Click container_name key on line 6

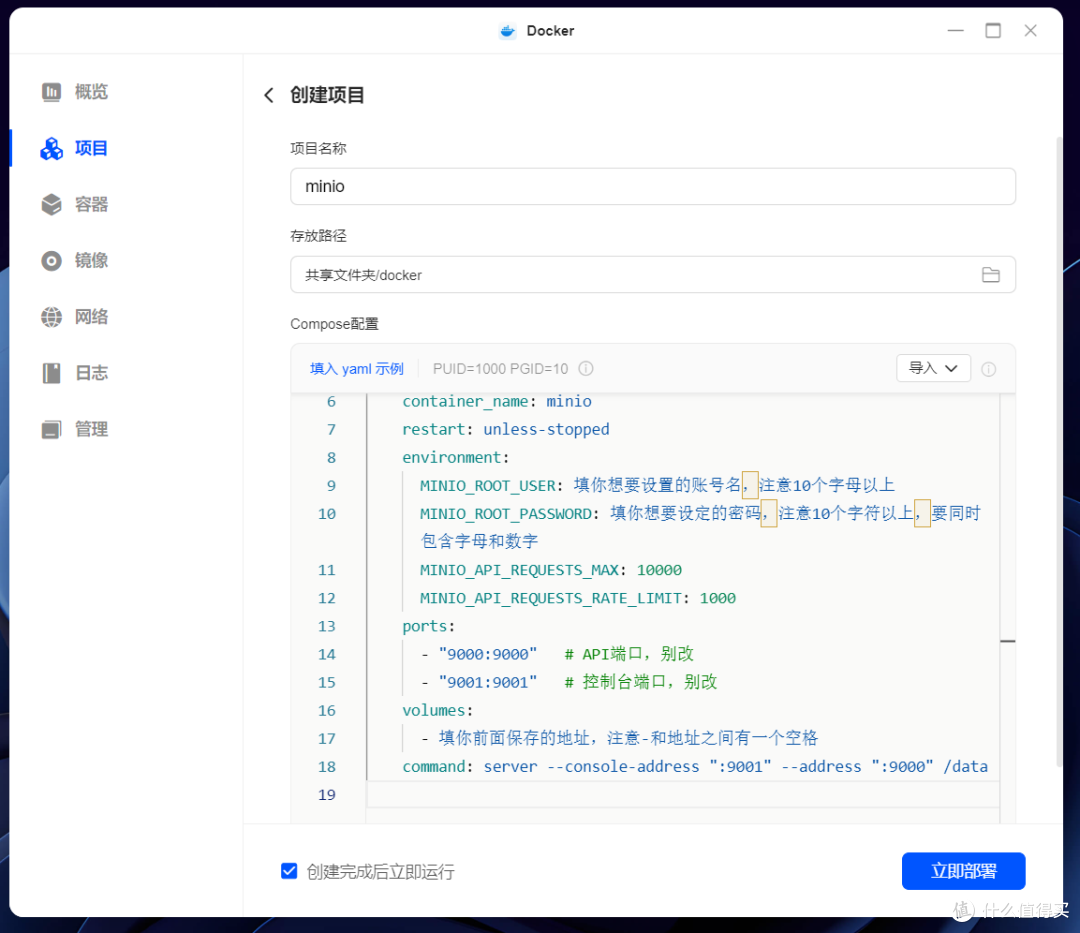point(465,401)
